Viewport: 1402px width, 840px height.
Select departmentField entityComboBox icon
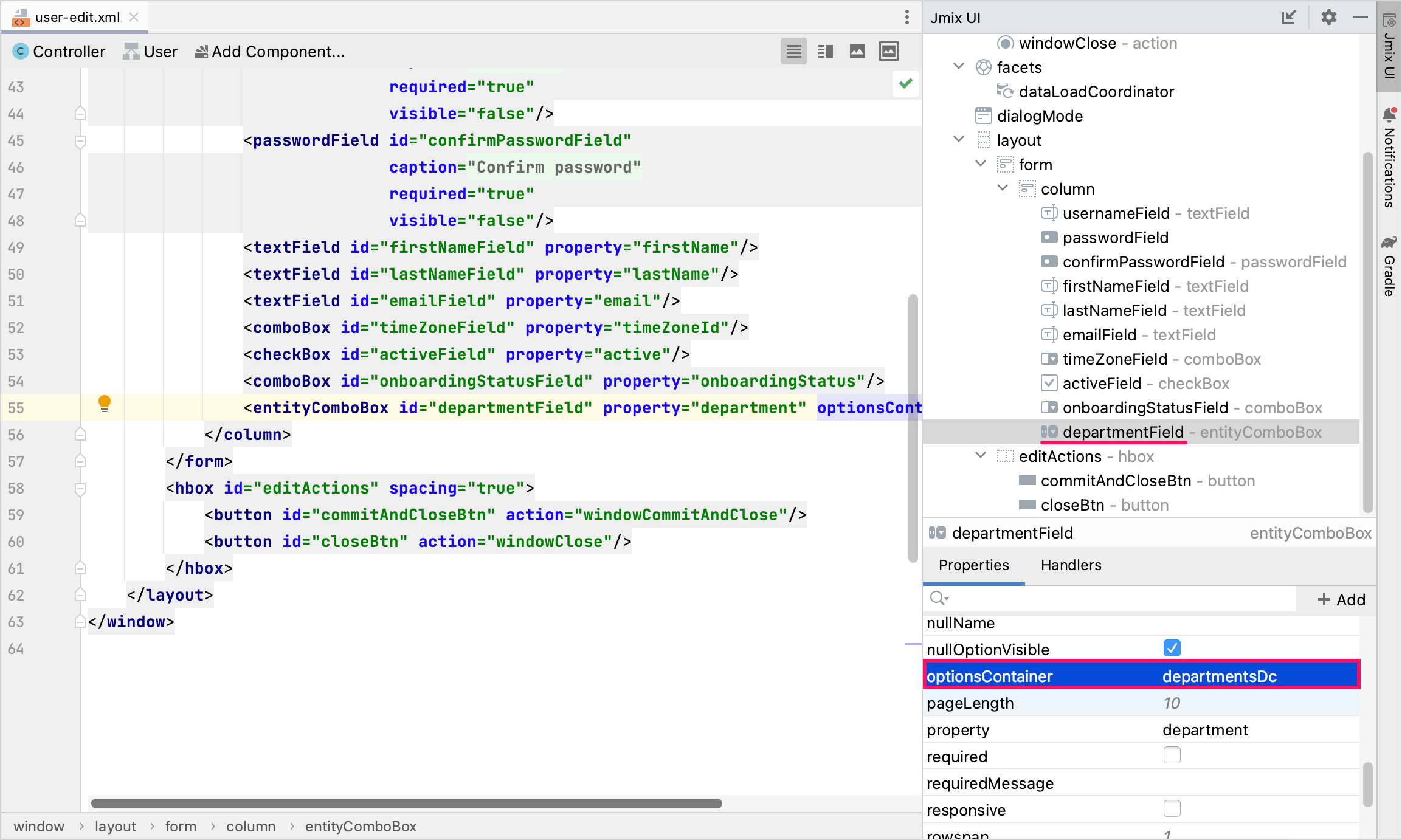[1049, 432]
